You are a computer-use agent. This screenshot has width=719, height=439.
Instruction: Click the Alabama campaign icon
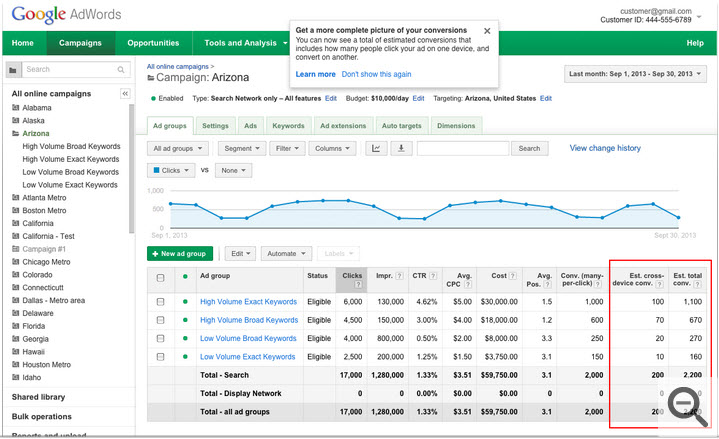tap(16, 108)
